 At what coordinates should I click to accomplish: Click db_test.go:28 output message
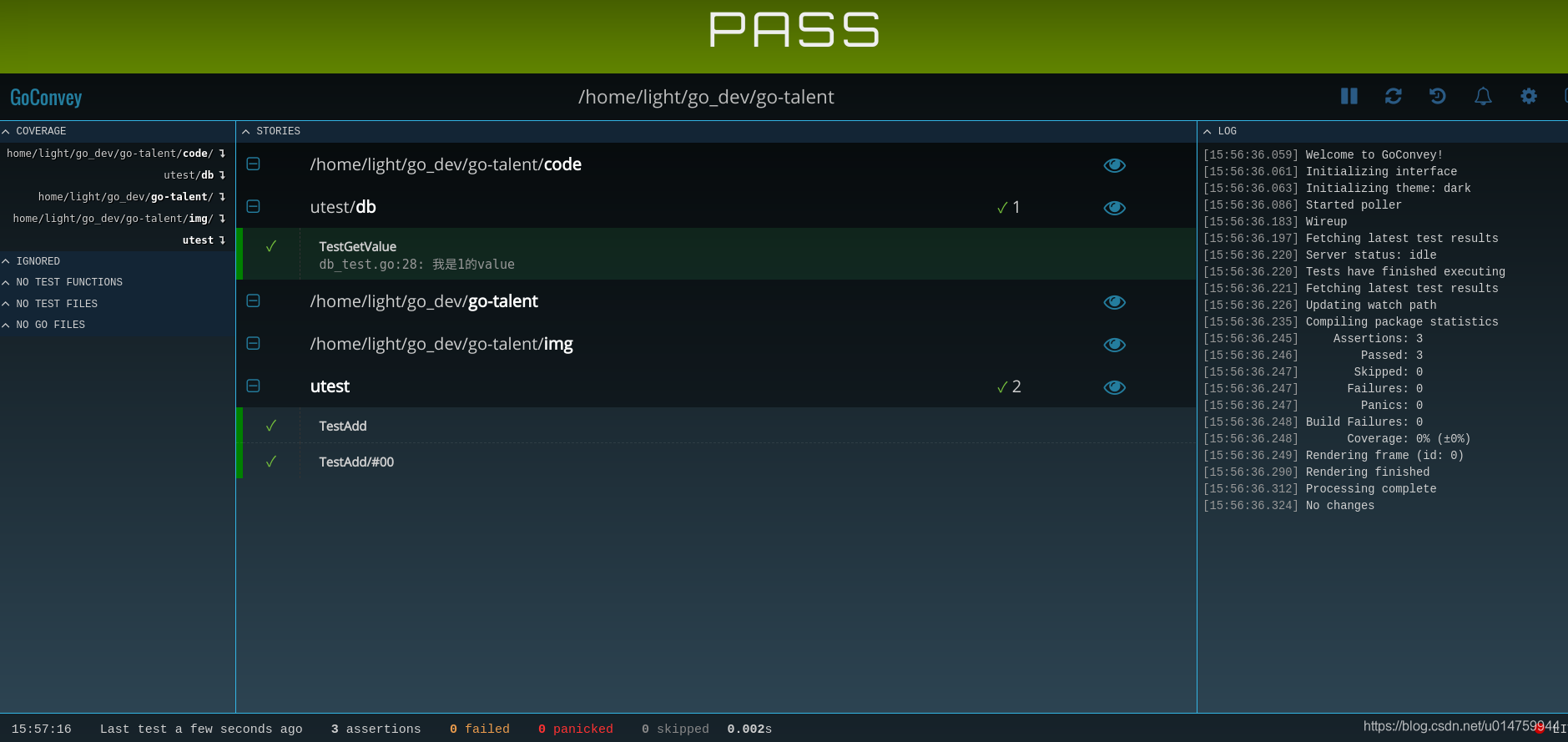[x=416, y=265]
